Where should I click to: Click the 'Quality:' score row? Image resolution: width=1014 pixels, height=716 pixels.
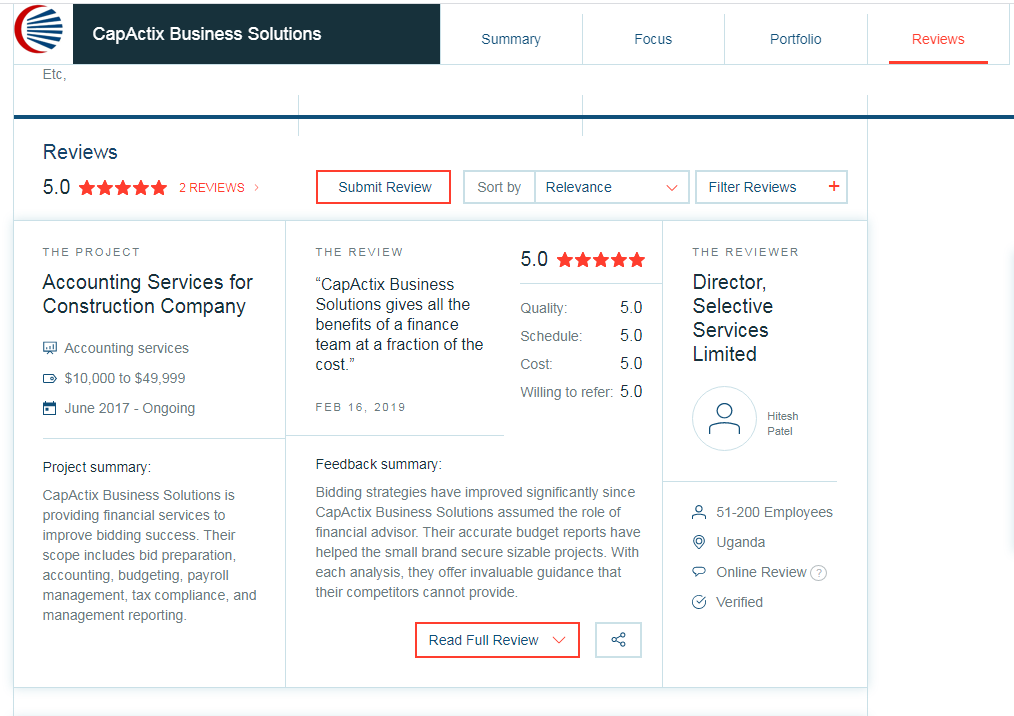coord(581,308)
